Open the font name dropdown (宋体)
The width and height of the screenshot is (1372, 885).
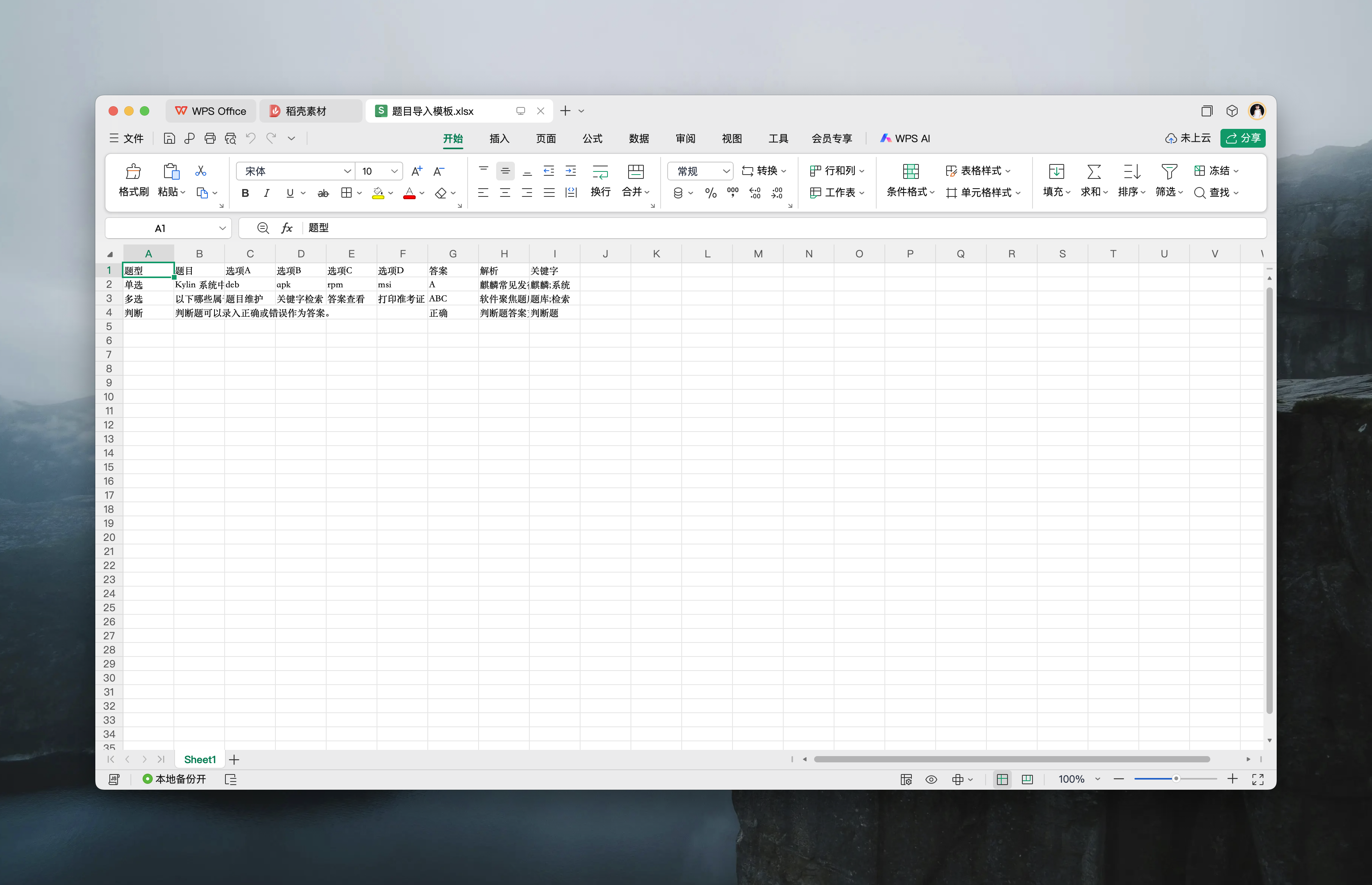click(347, 171)
